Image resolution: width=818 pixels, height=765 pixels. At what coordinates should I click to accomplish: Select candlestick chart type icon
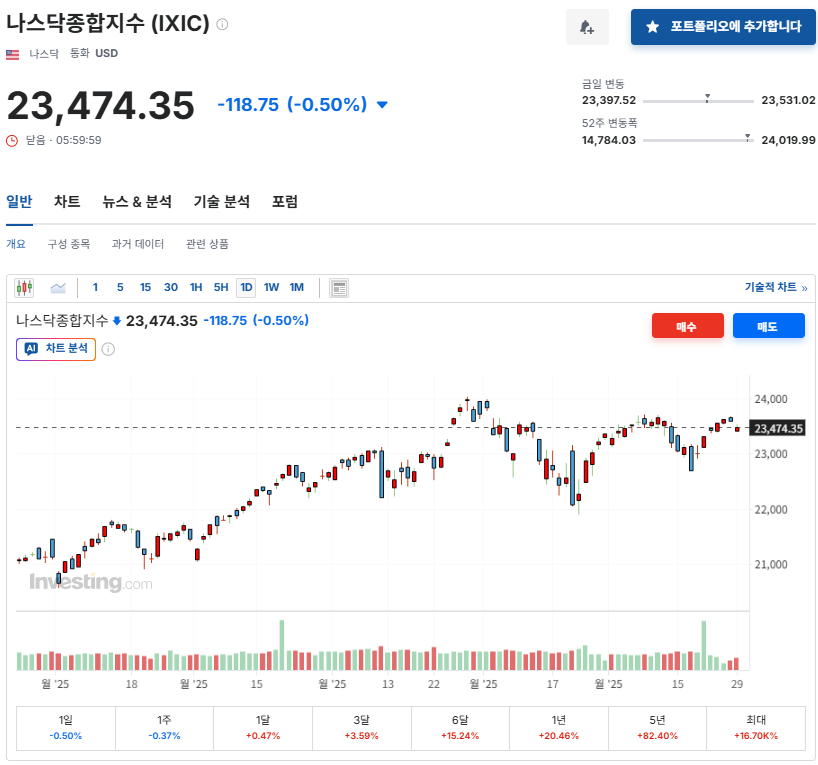coord(24,288)
